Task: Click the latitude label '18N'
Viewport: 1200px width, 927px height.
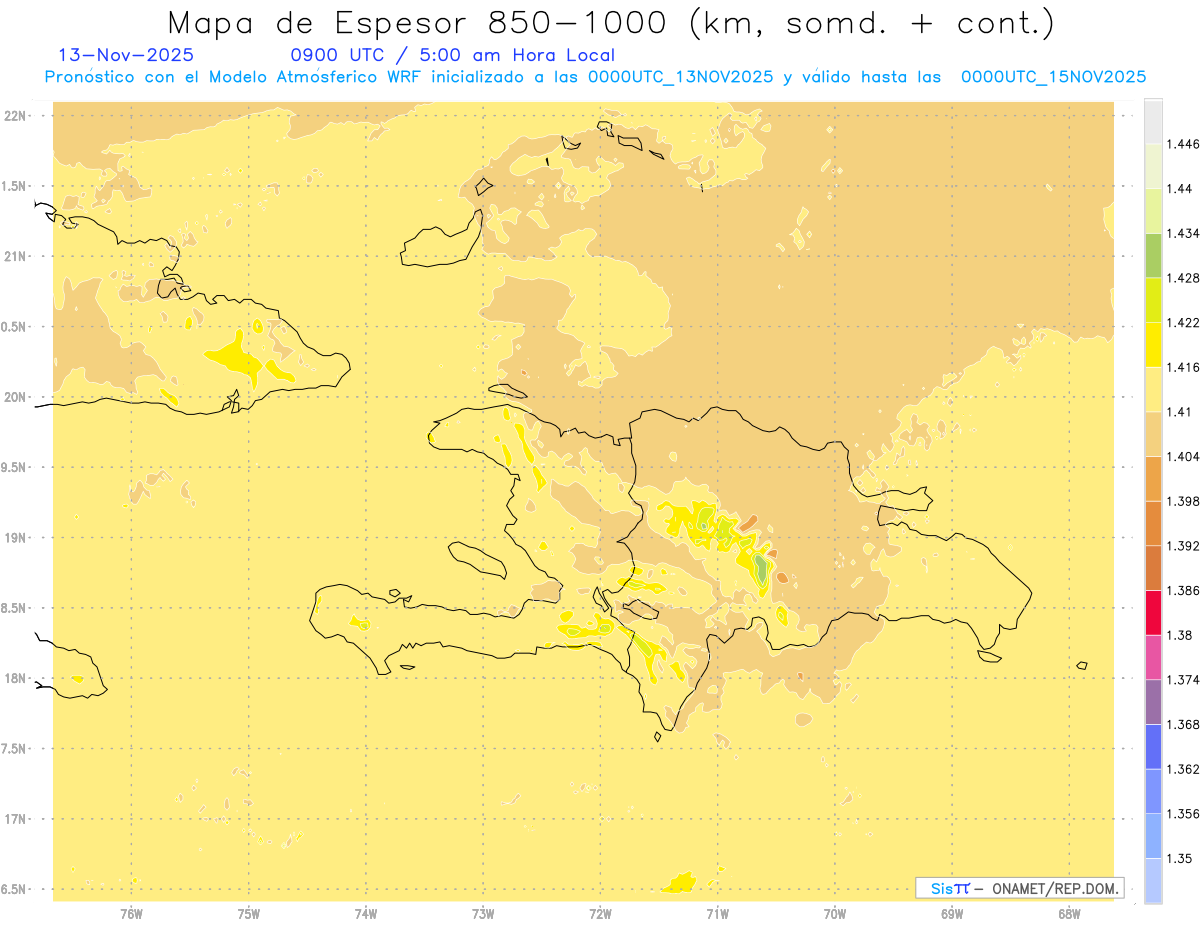Action: (15, 678)
